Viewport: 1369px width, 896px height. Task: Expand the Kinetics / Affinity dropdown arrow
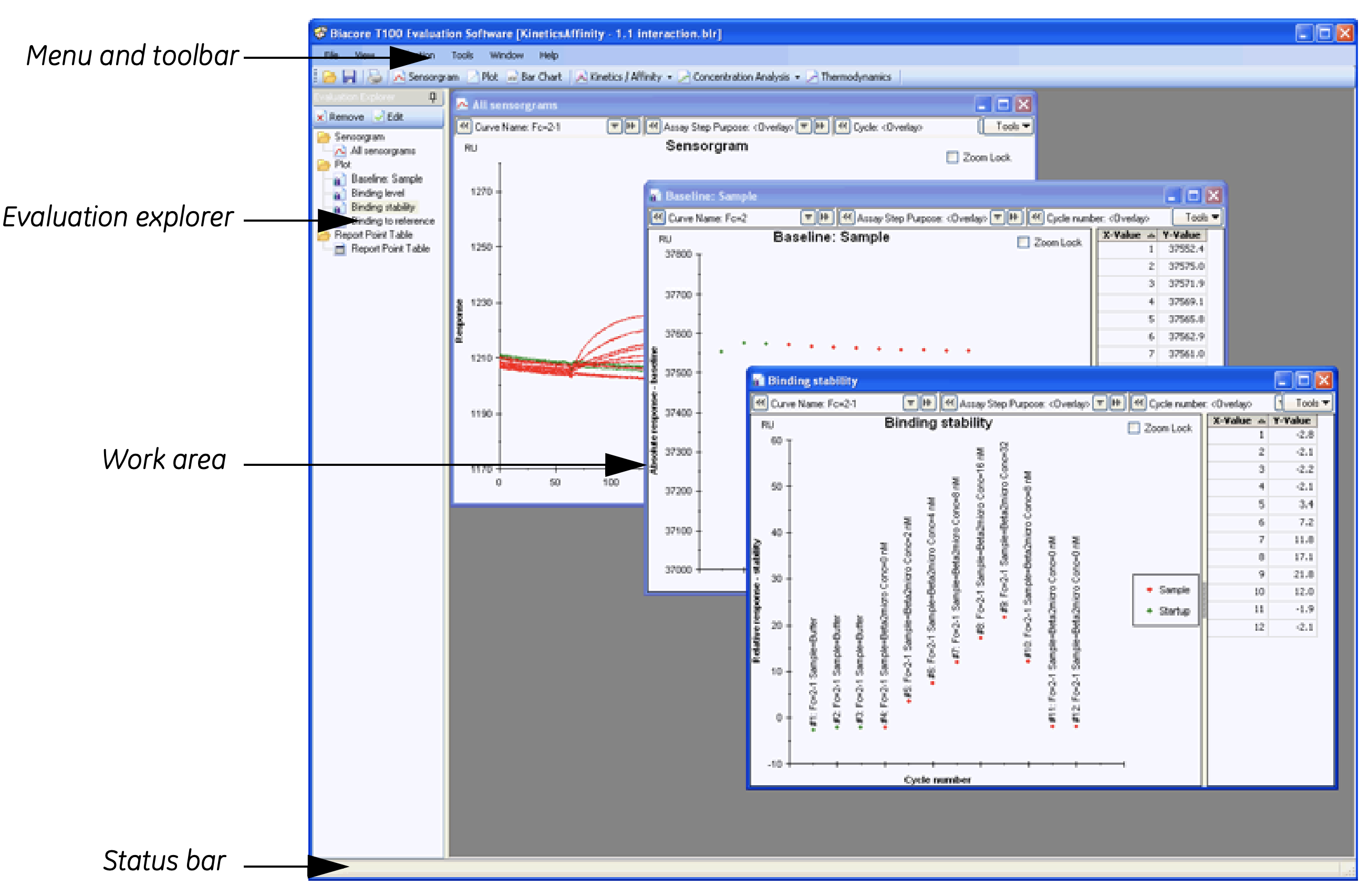[670, 77]
